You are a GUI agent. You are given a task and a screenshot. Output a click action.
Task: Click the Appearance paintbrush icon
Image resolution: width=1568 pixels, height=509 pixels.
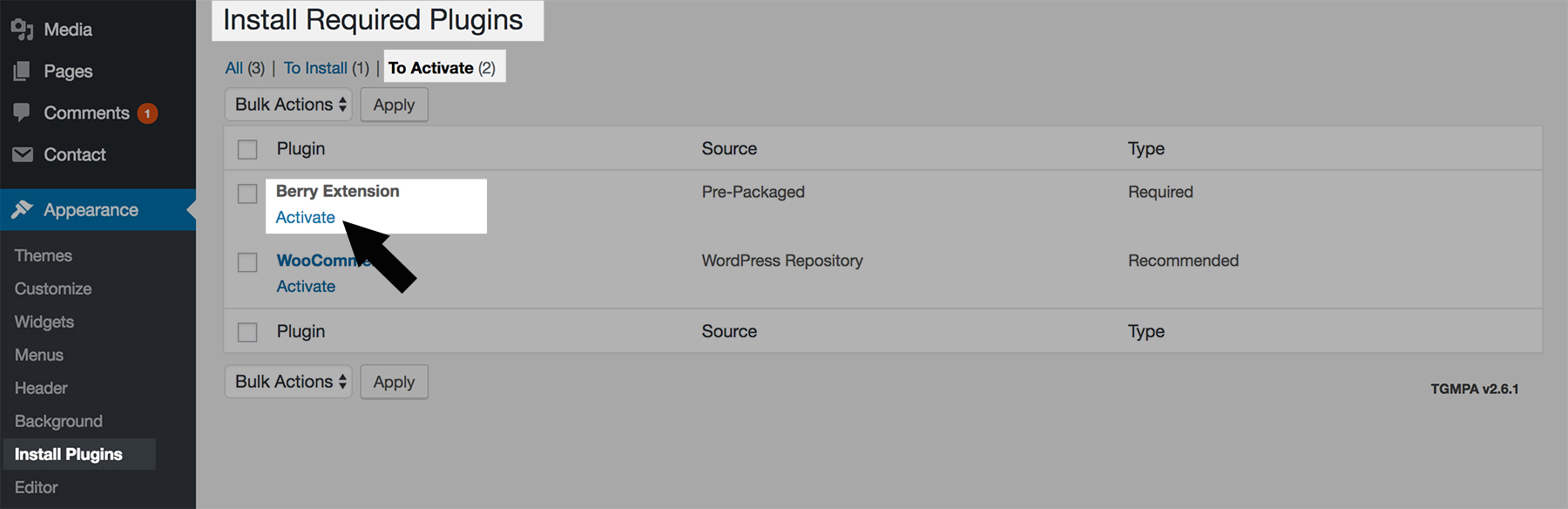[x=23, y=209]
